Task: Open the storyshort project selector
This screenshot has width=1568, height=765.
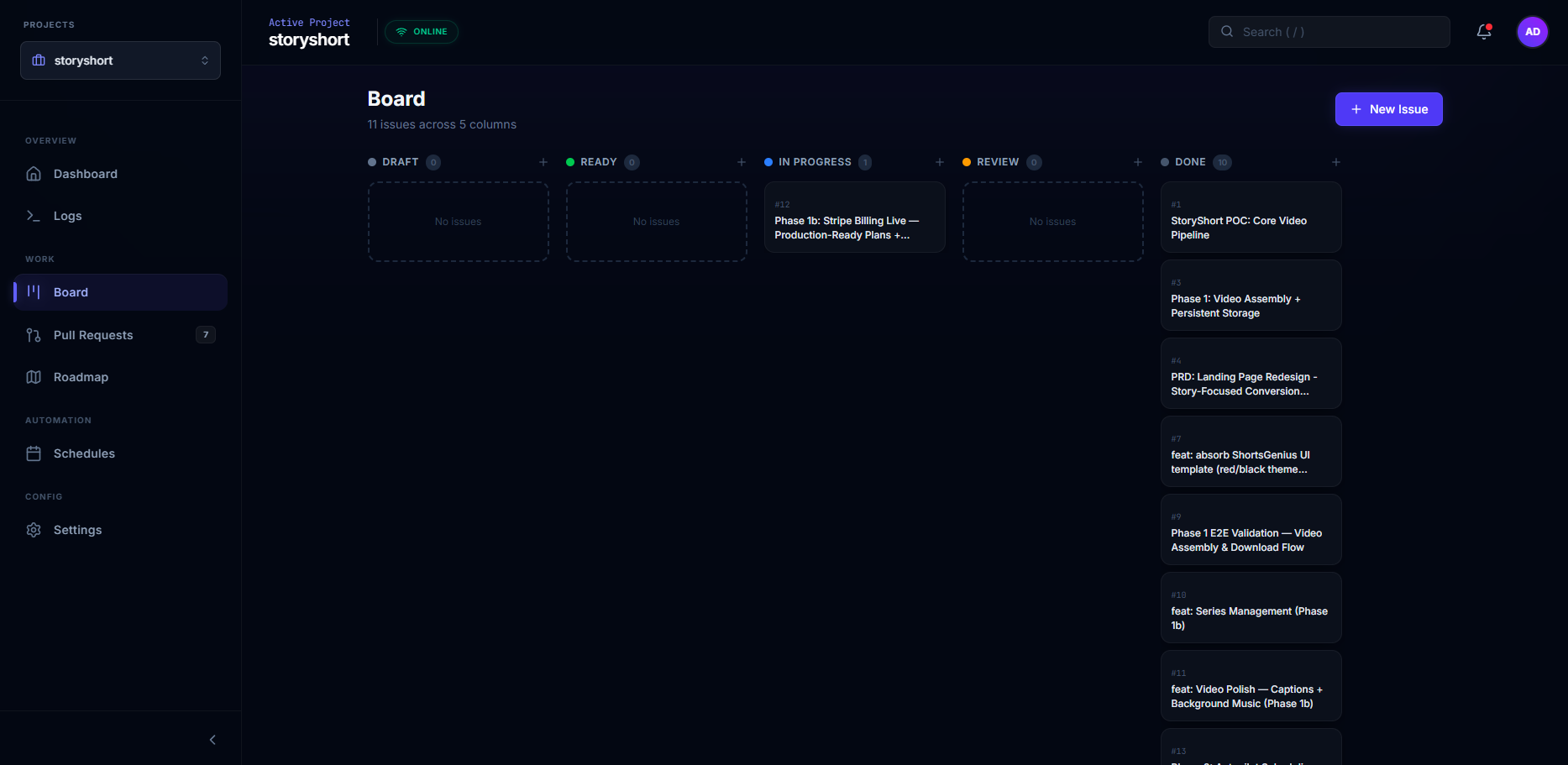Action: (x=120, y=60)
